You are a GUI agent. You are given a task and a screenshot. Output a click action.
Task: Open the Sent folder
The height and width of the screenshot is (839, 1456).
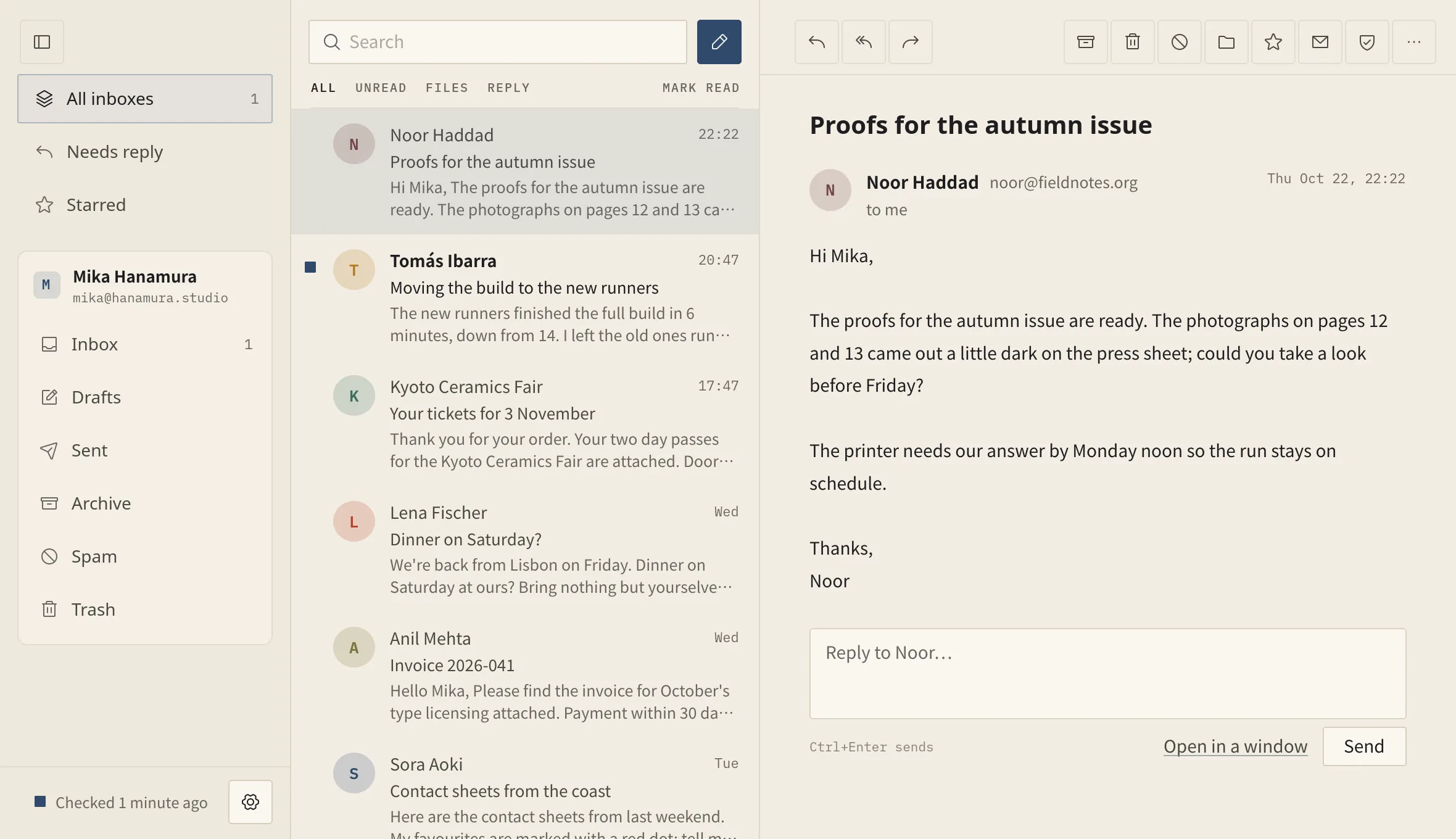tap(145, 450)
